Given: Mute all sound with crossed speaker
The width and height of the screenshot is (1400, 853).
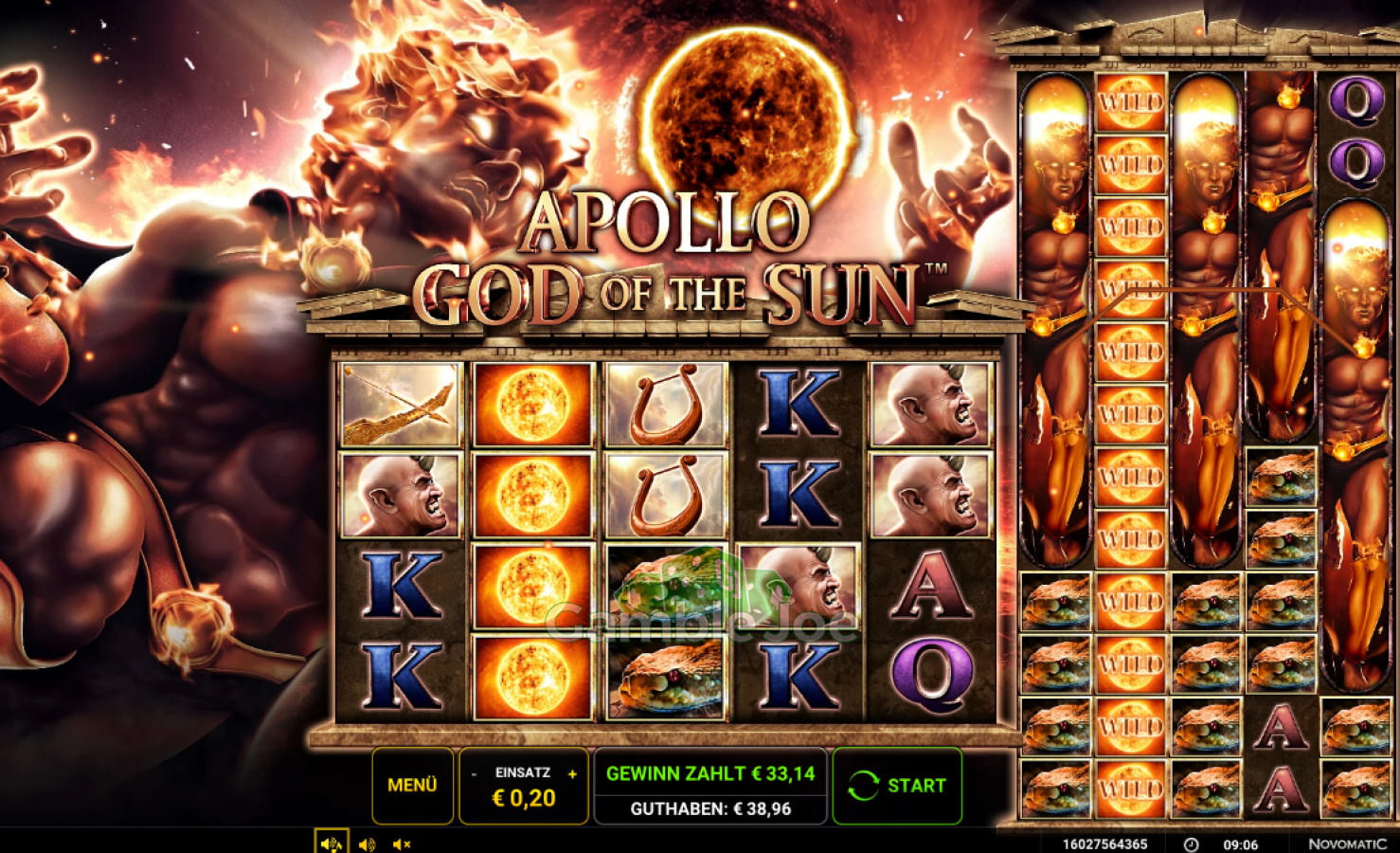Looking at the screenshot, I should pyautogui.click(x=402, y=844).
